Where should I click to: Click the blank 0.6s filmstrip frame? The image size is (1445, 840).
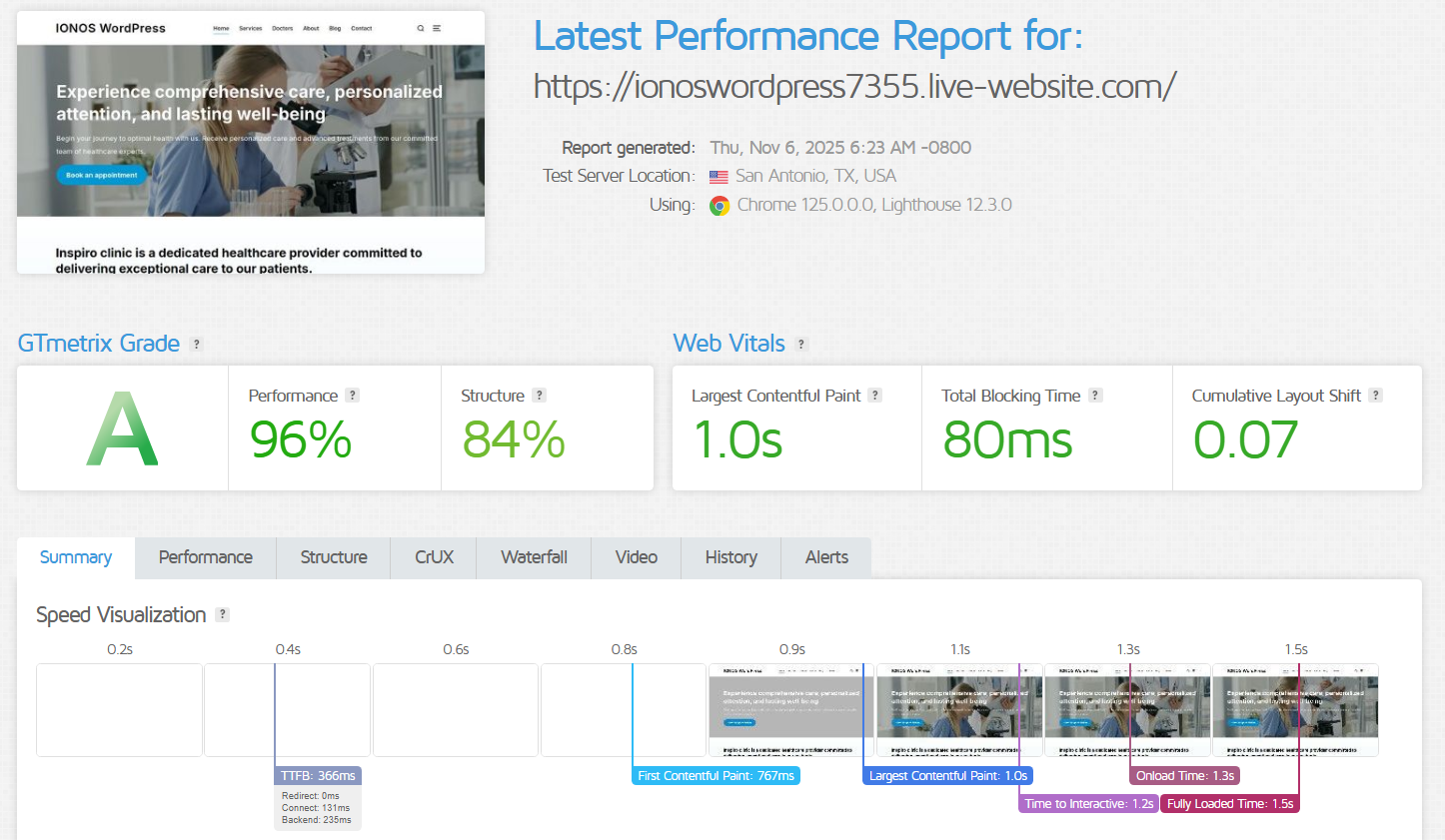pyautogui.click(x=456, y=710)
